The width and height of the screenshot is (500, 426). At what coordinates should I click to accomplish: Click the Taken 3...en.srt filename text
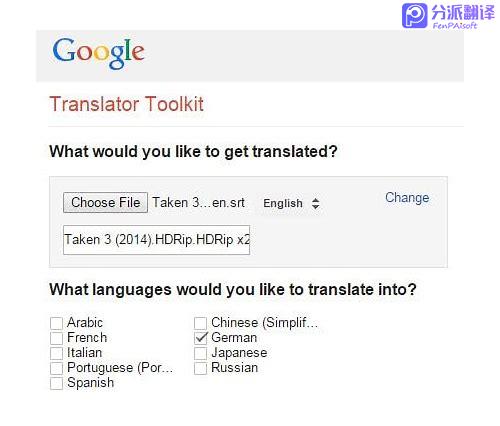[x=199, y=203]
